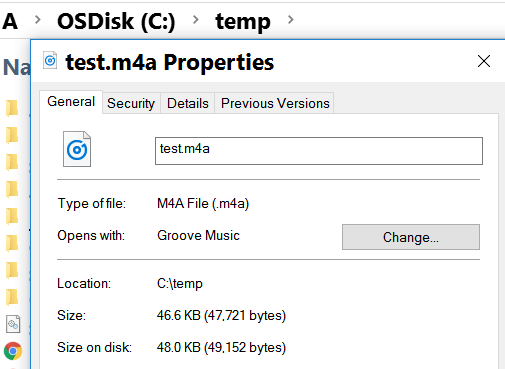Switch to the Details tab
Screen dimensions: 505x369
click(188, 103)
